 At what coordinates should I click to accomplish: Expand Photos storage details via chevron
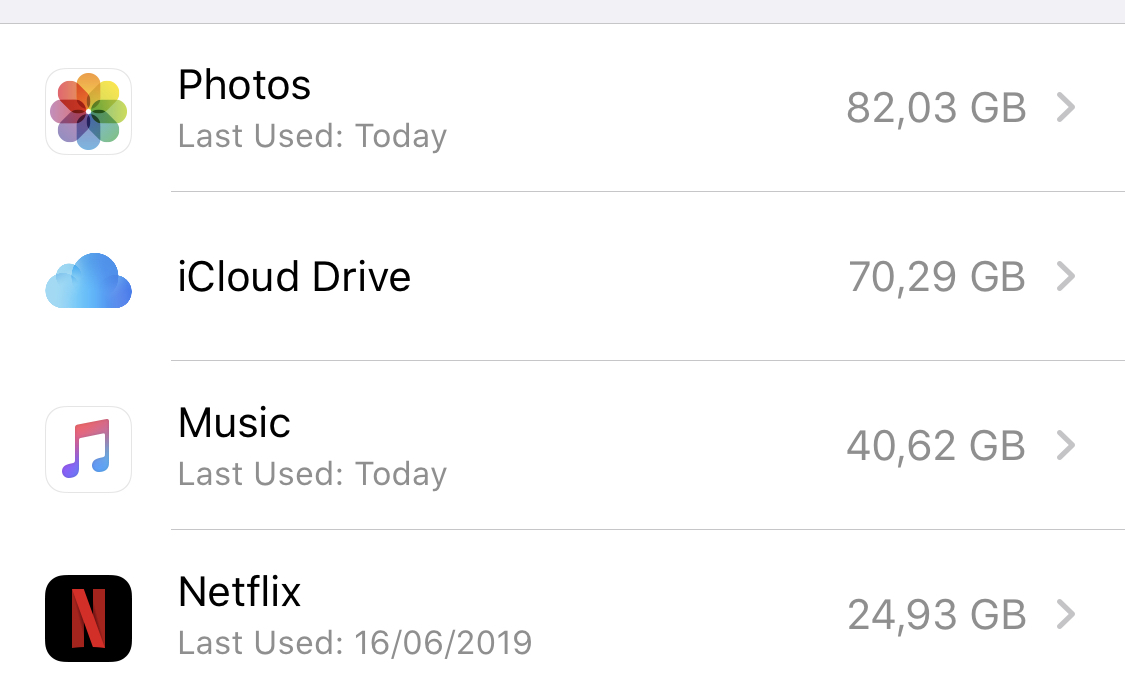click(x=1066, y=107)
